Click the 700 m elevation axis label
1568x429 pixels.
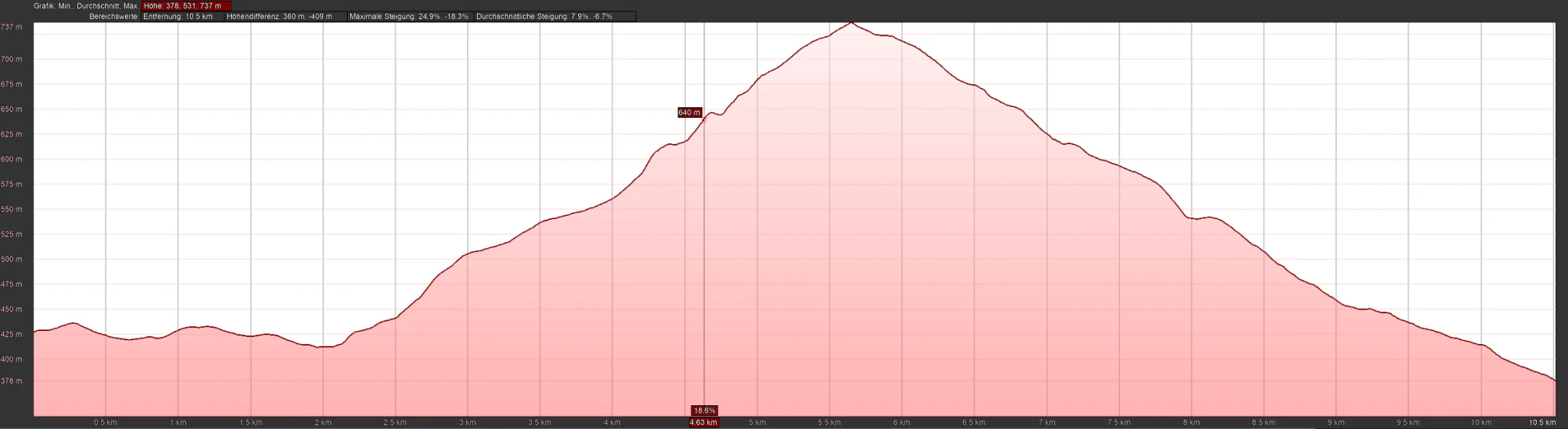tap(11, 59)
